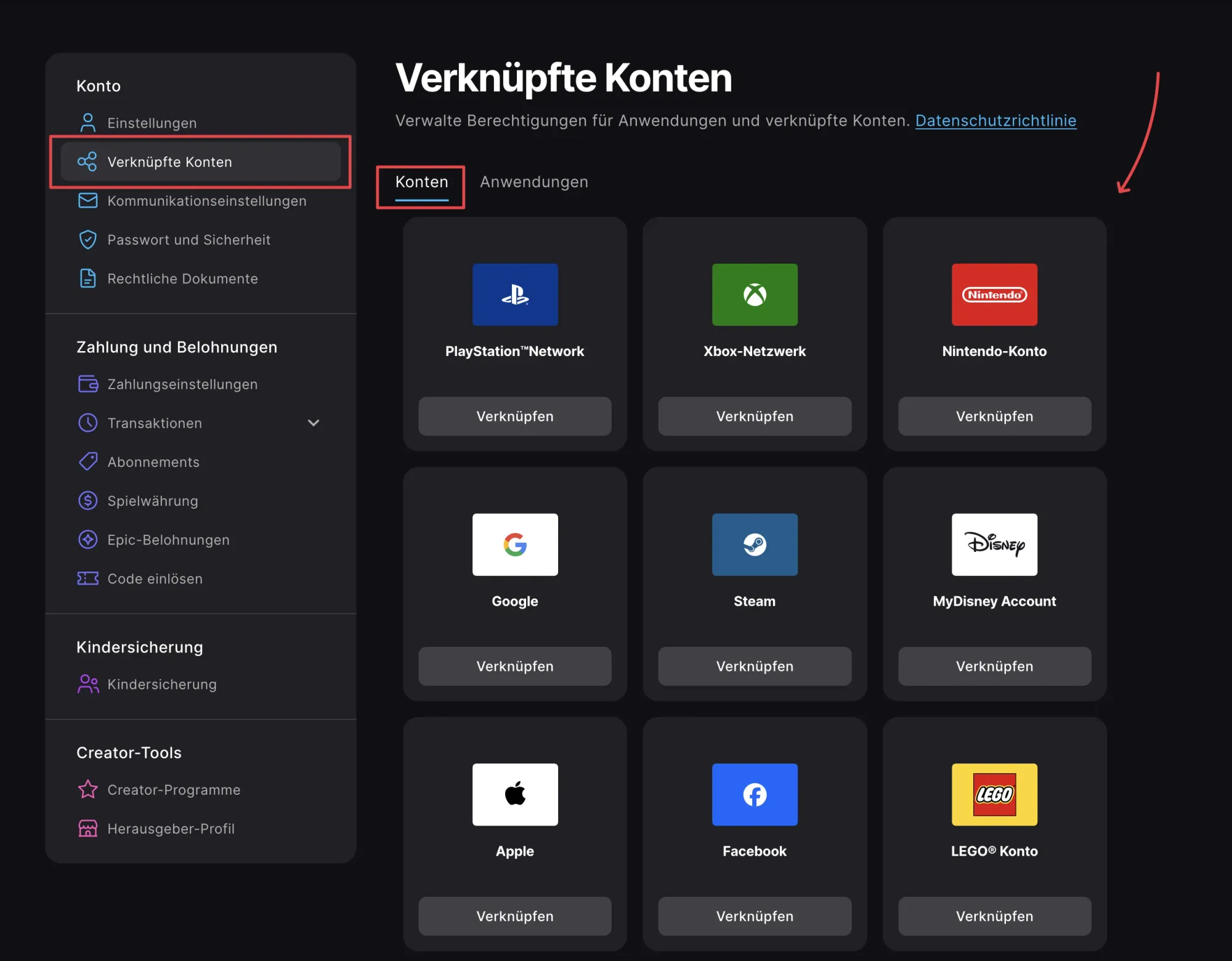The height and width of the screenshot is (961, 1232).
Task: Click the Rechtliche Dokumente document icon
Action: (88, 278)
